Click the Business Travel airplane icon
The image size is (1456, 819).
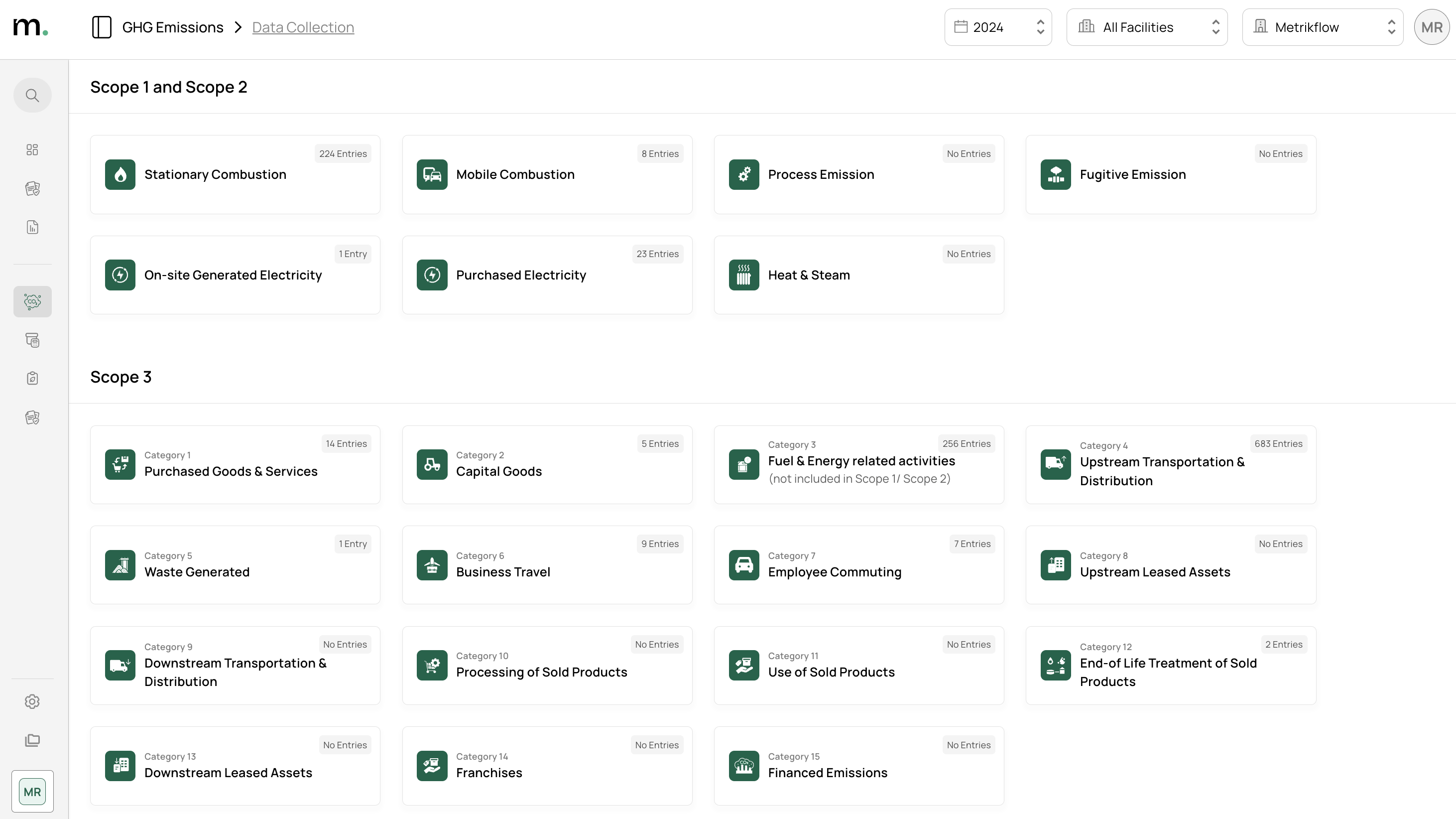pos(432,565)
